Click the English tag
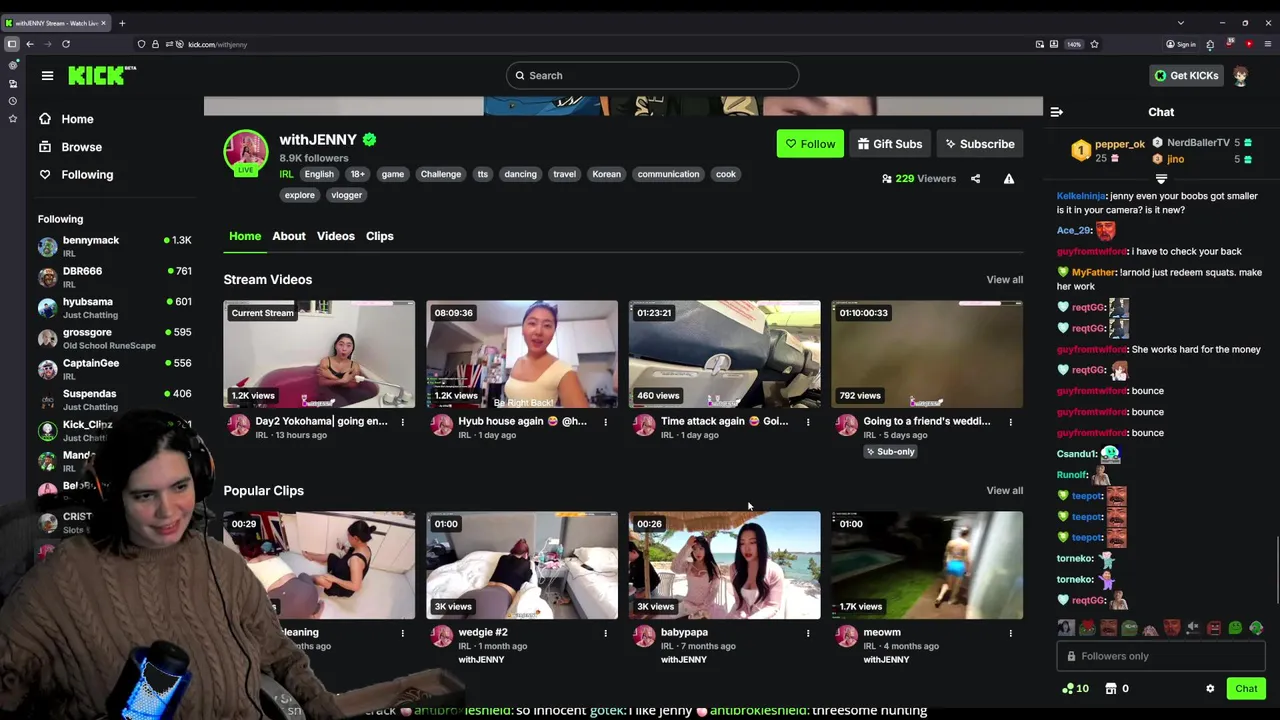 pyautogui.click(x=319, y=174)
